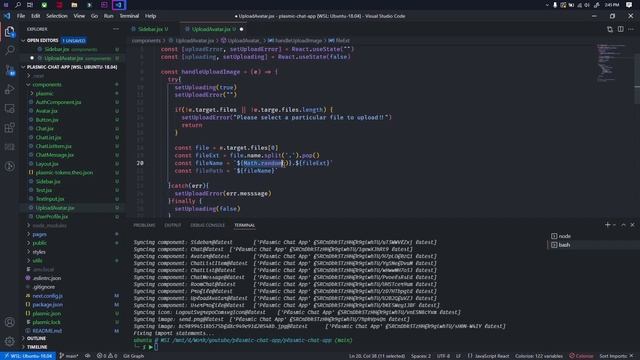
Task: Click the main branch indicator in the status bar
Action: (69, 356)
